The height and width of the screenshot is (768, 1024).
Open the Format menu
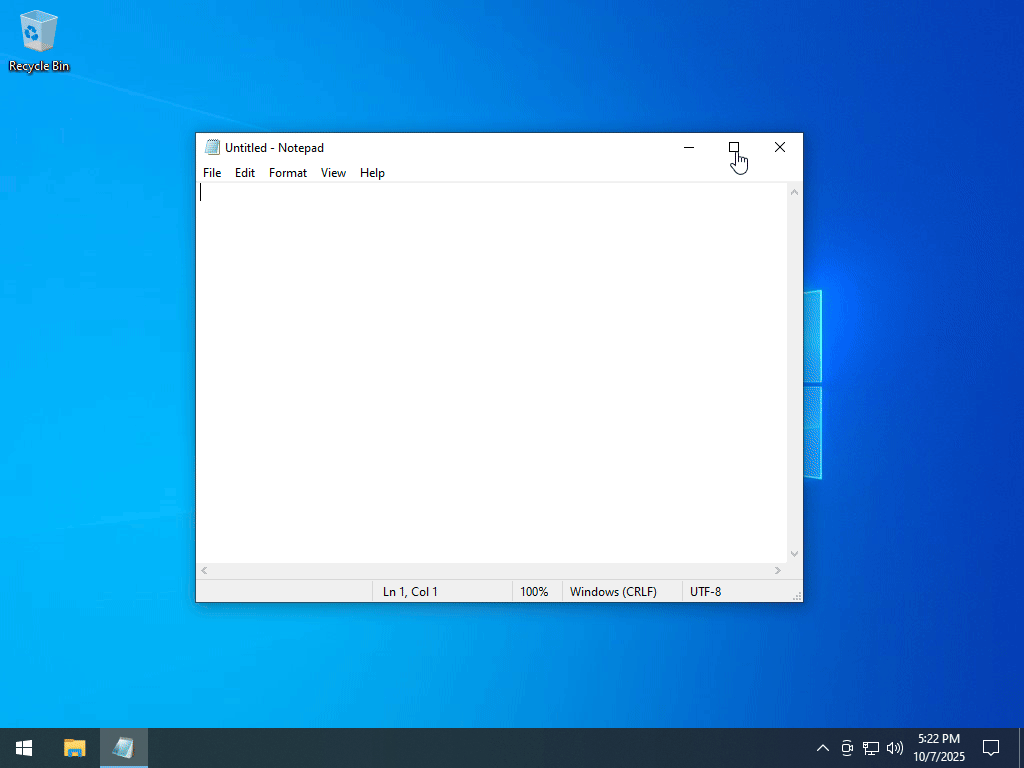pos(288,173)
